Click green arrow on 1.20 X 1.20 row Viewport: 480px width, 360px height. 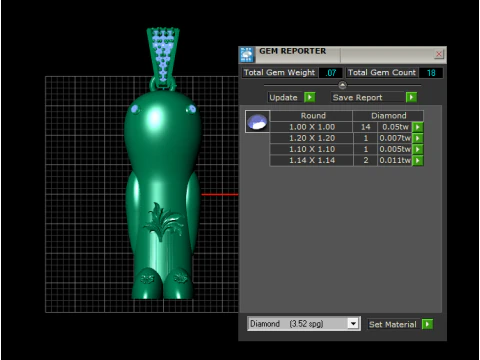tap(418, 138)
